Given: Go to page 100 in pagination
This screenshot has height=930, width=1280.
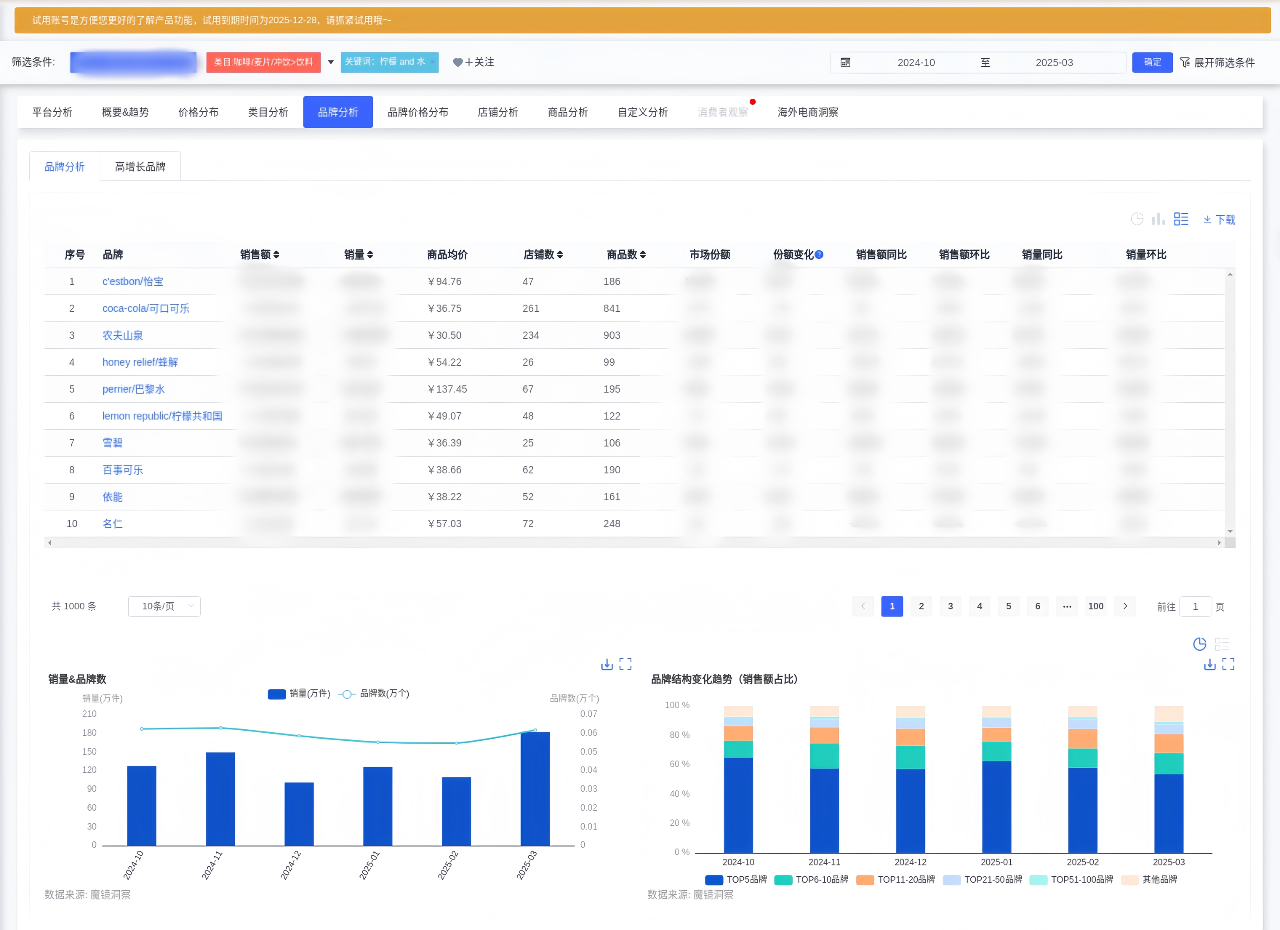Looking at the screenshot, I should [x=1096, y=606].
